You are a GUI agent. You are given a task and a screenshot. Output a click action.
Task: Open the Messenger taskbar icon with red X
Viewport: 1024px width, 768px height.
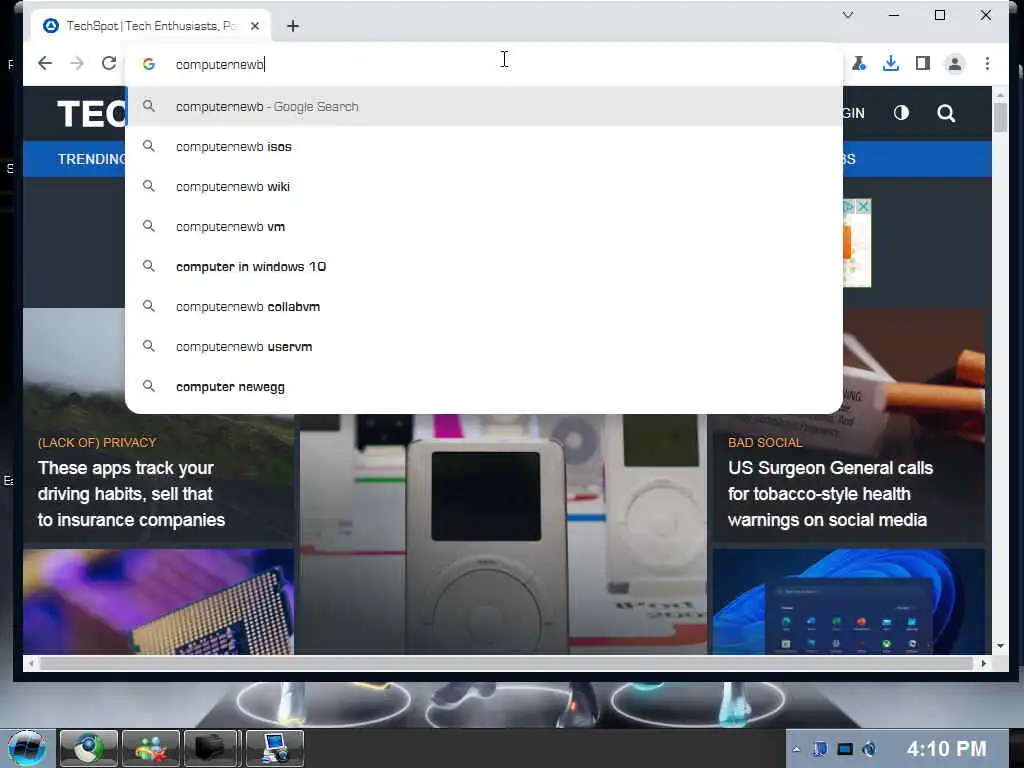tap(150, 748)
